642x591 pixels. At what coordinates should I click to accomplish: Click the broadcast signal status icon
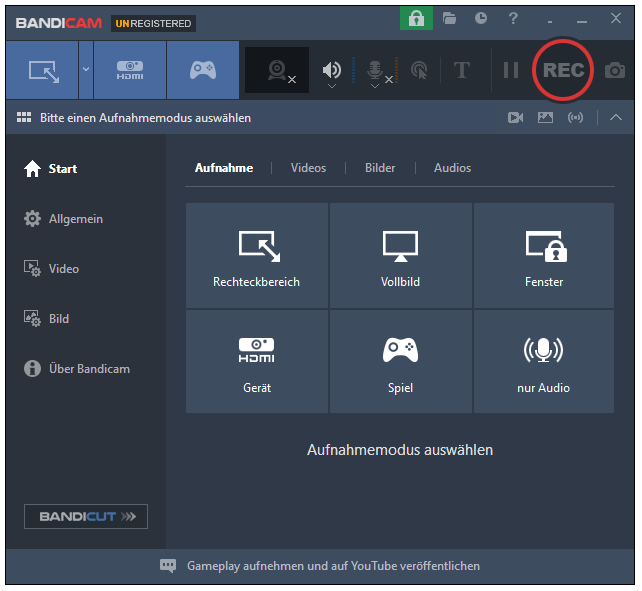(575, 118)
